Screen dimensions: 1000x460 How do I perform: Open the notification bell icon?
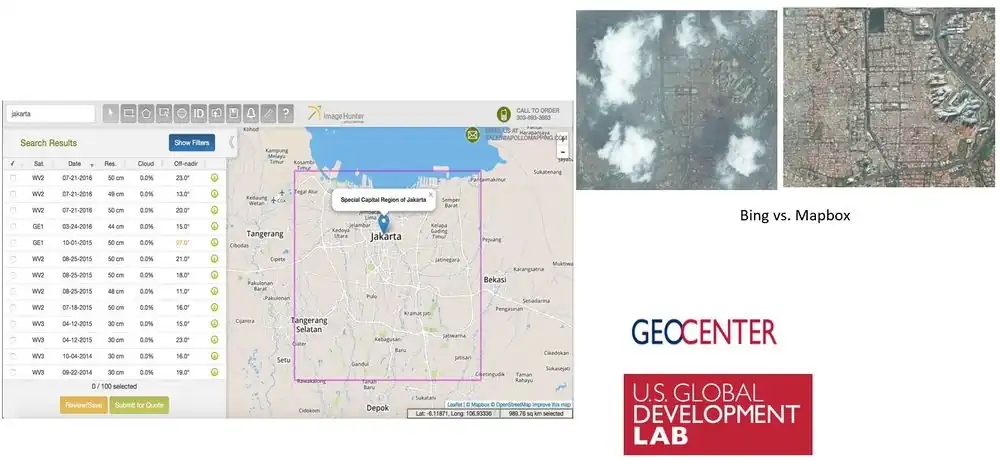click(250, 114)
